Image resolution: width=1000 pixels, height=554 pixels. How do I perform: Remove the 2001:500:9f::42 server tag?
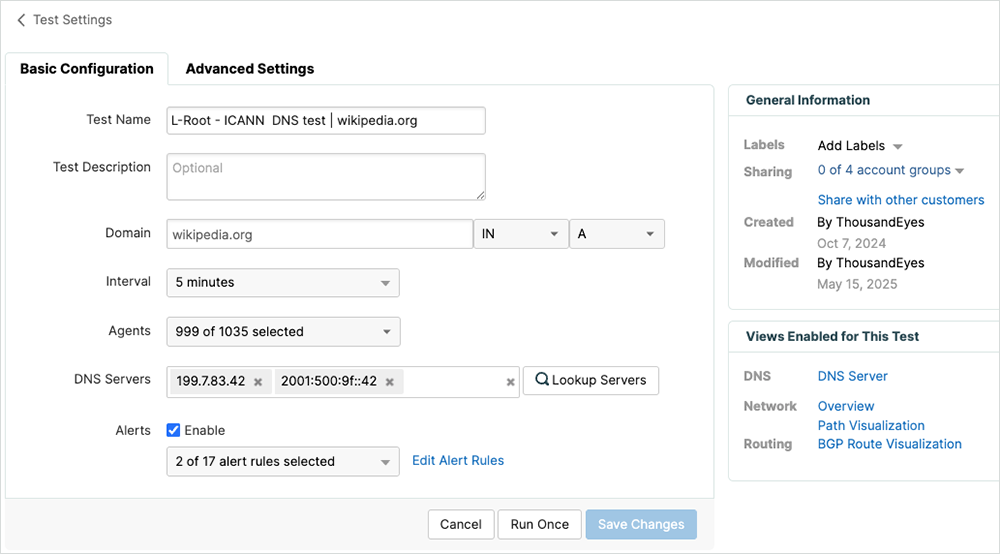pos(390,382)
